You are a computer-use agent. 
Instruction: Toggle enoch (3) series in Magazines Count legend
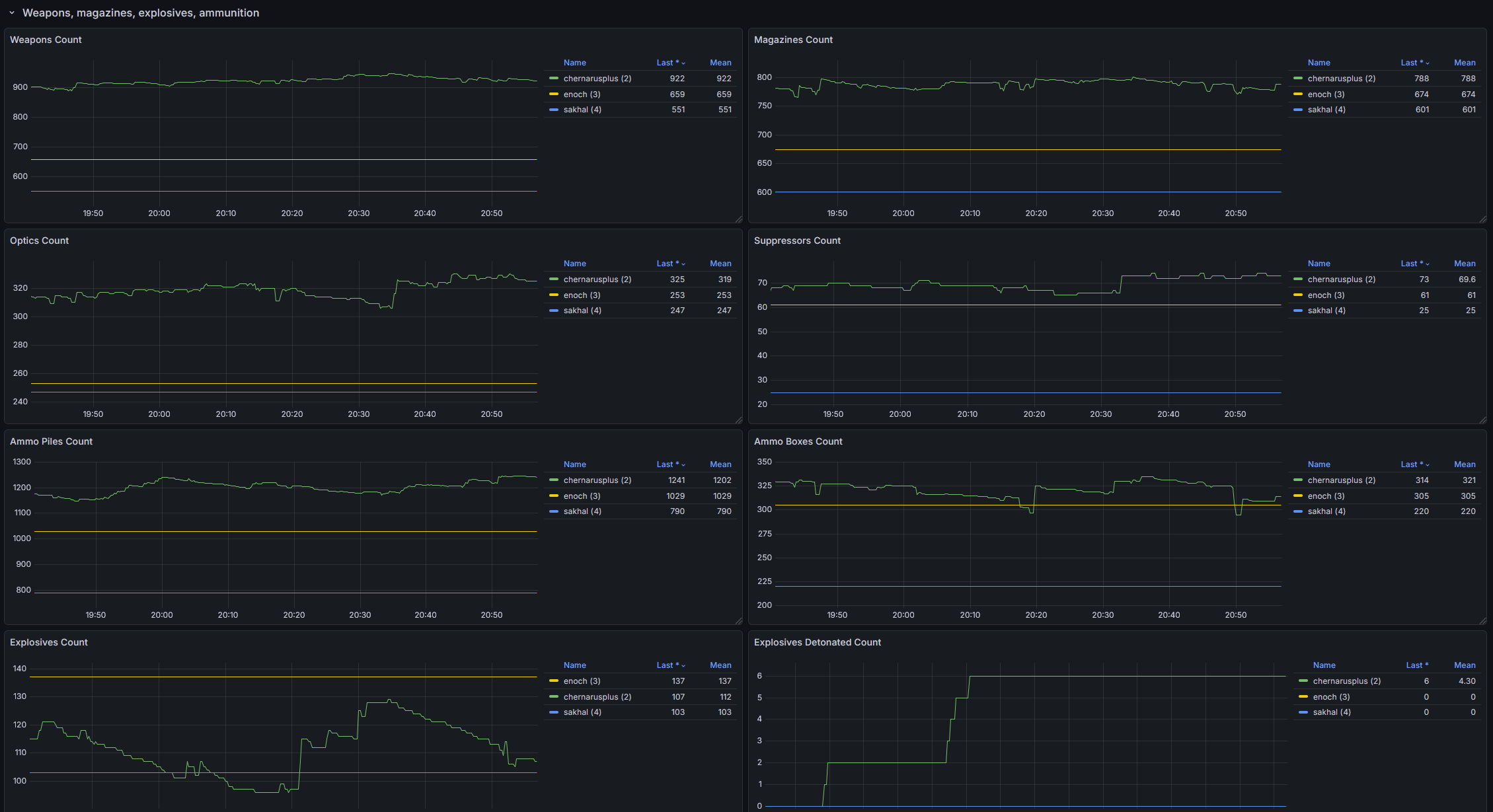tap(1326, 94)
